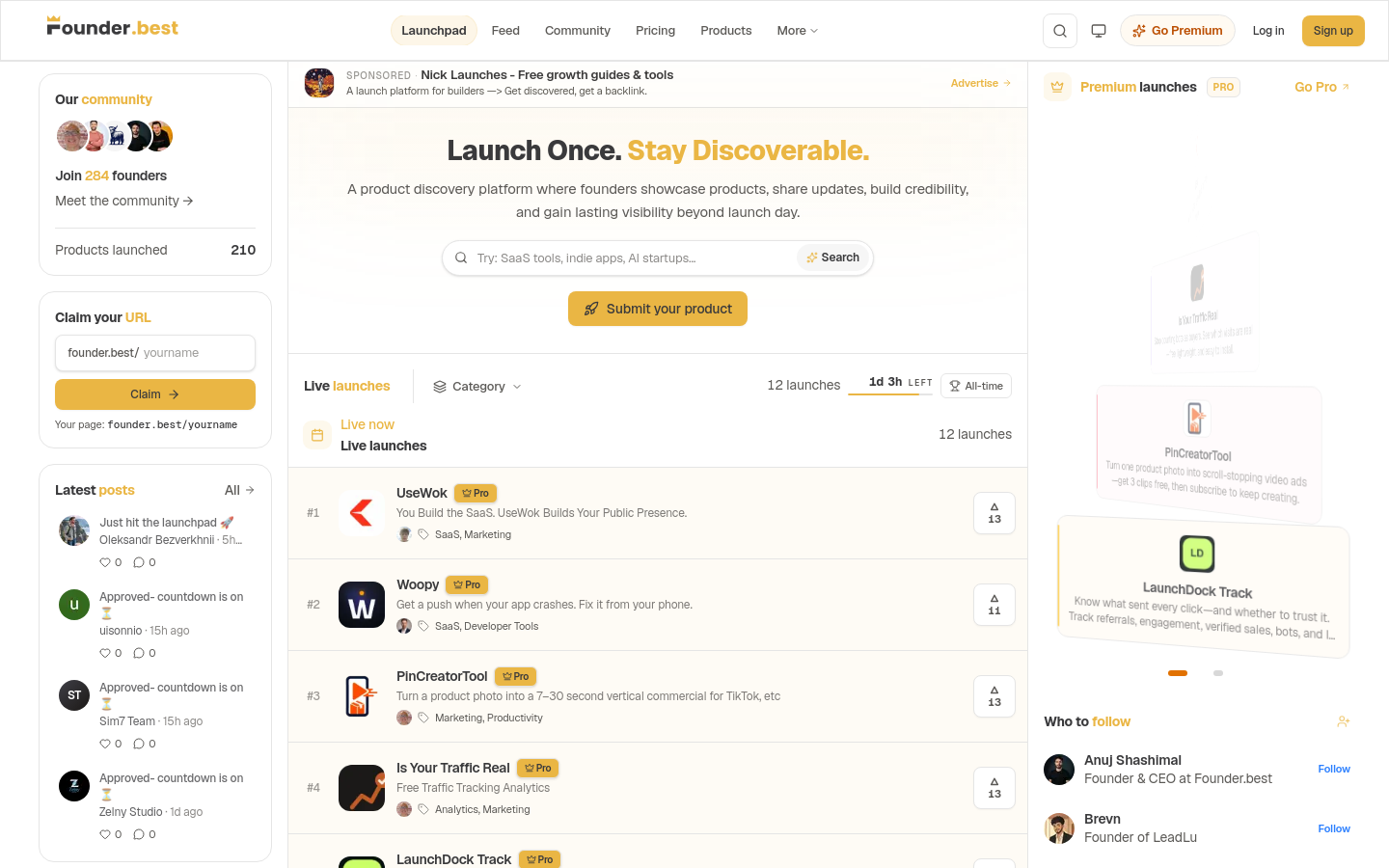Open Brevn's avatar
This screenshot has width=1389, height=868.
click(1059, 828)
